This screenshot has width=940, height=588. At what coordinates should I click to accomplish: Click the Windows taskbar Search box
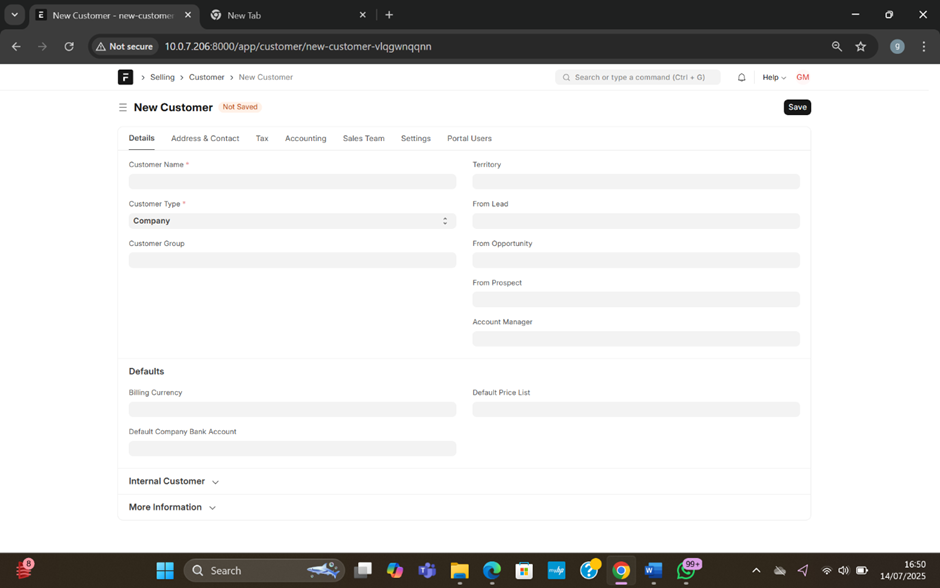[x=264, y=571]
